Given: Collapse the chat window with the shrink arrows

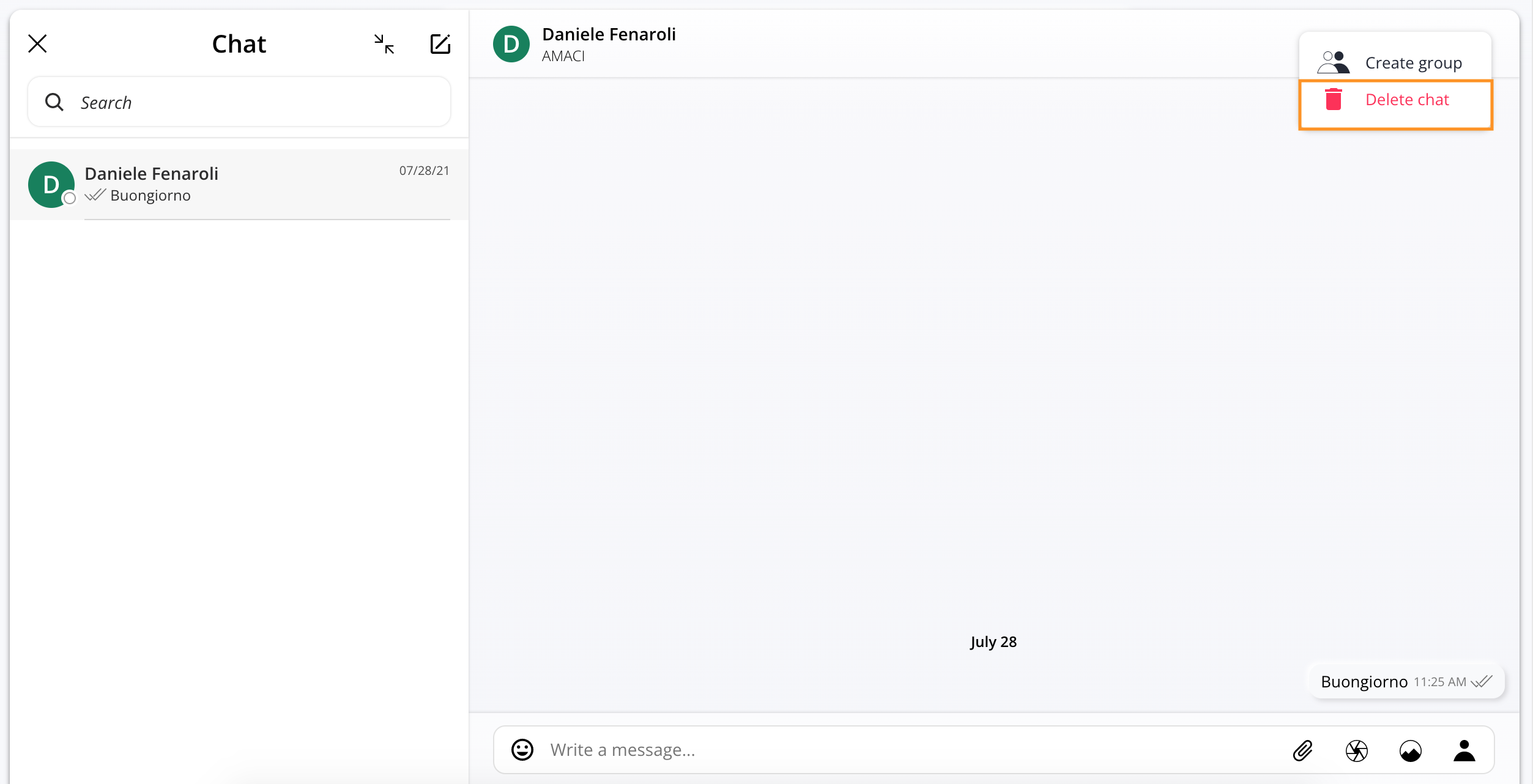Looking at the screenshot, I should point(384,44).
